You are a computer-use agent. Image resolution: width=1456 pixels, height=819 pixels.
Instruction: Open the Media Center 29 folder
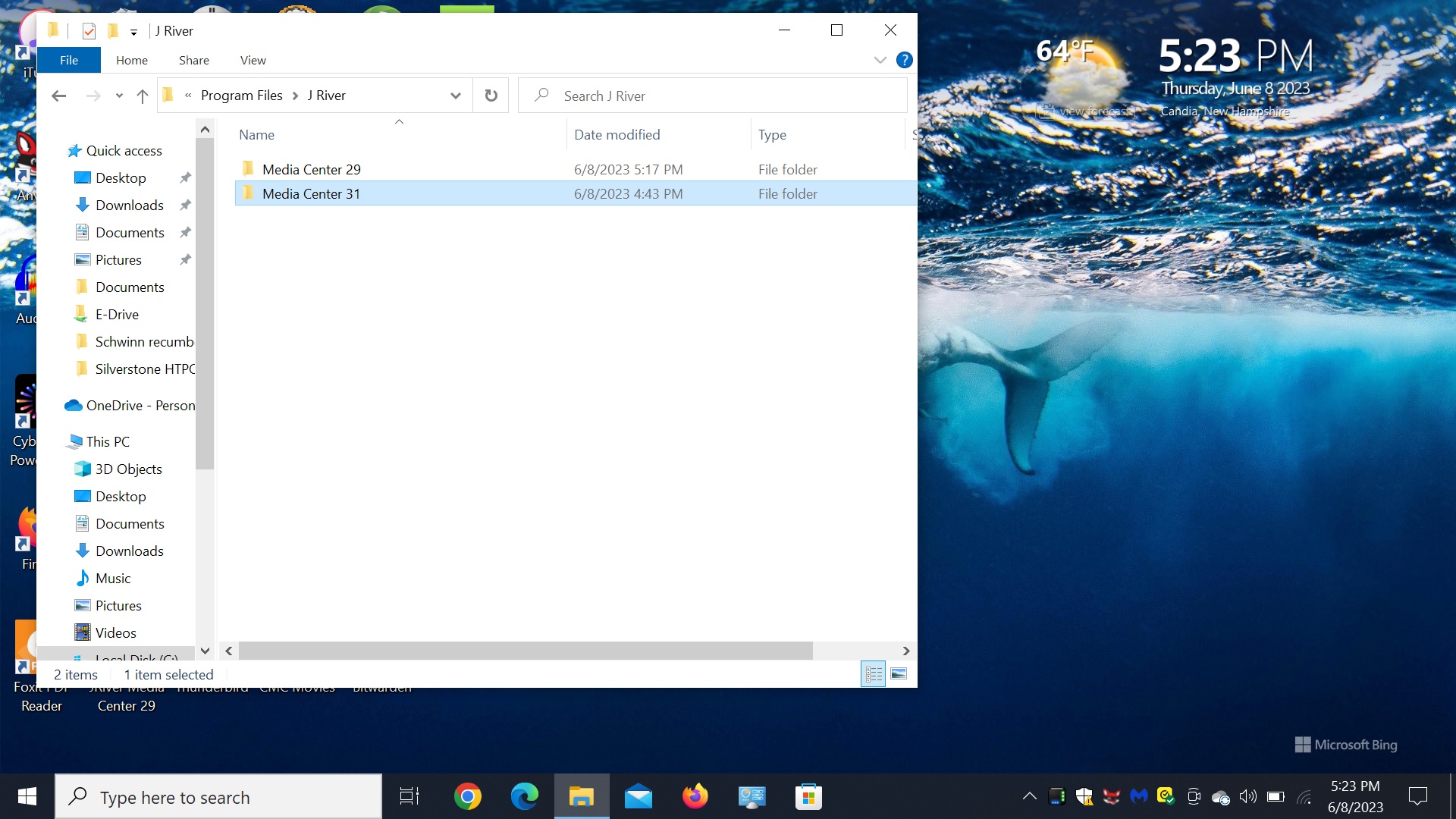[310, 169]
